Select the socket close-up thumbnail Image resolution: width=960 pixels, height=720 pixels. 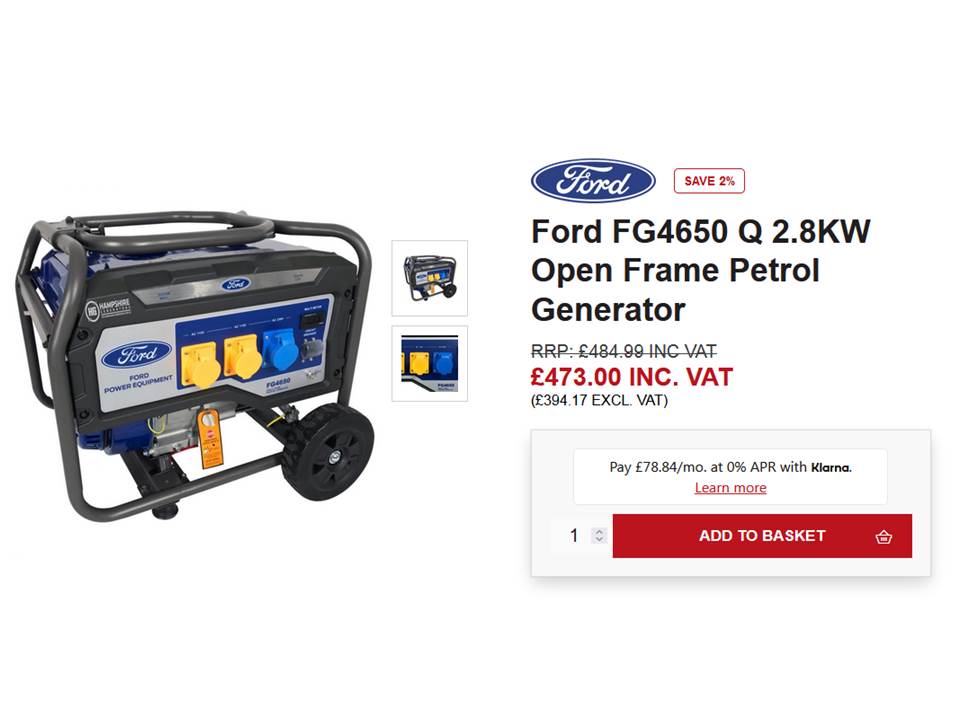click(x=430, y=364)
